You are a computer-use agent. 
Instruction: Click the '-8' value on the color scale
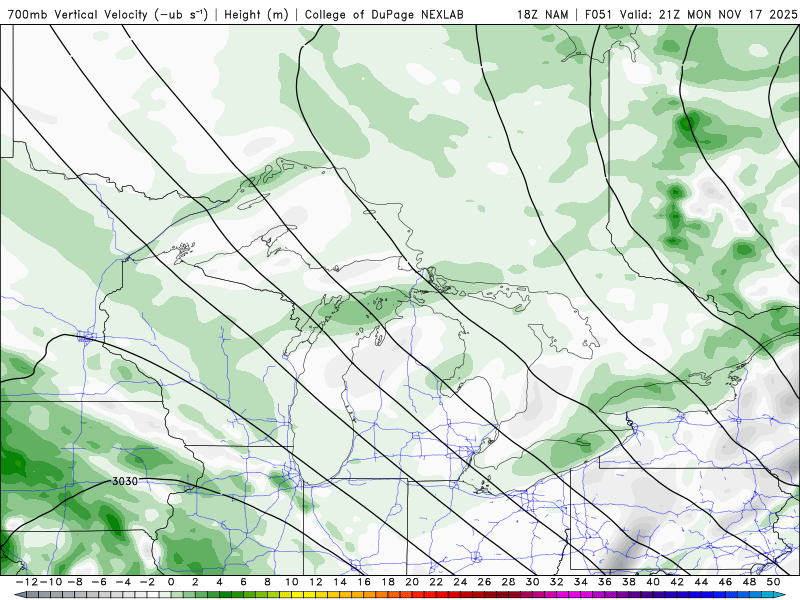click(73, 582)
